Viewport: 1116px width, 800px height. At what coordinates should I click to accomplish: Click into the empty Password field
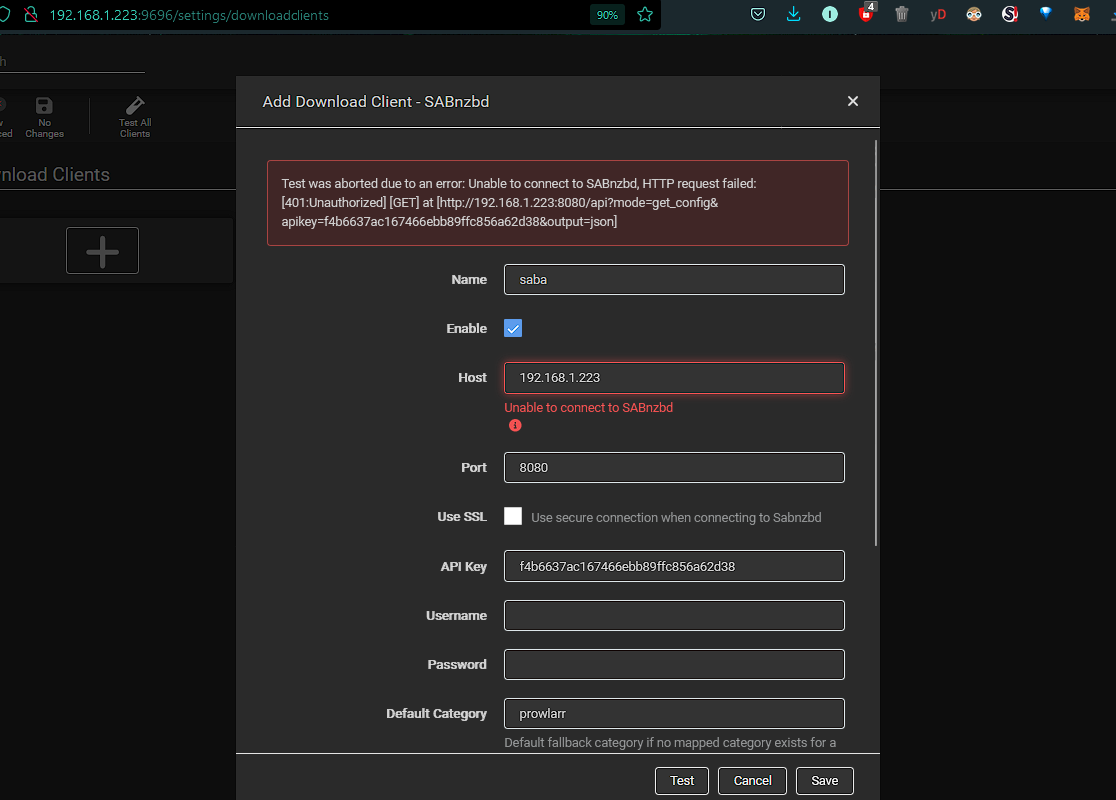(x=674, y=665)
